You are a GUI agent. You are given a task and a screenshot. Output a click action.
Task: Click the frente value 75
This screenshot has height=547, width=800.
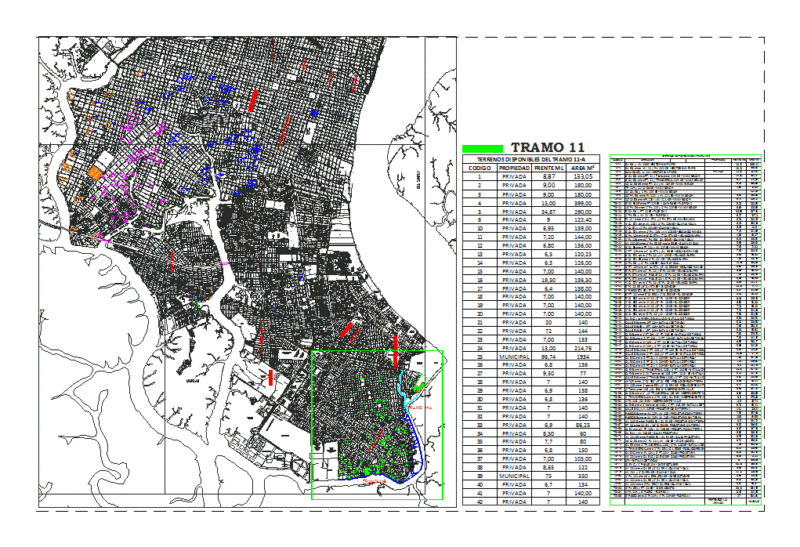(548, 476)
